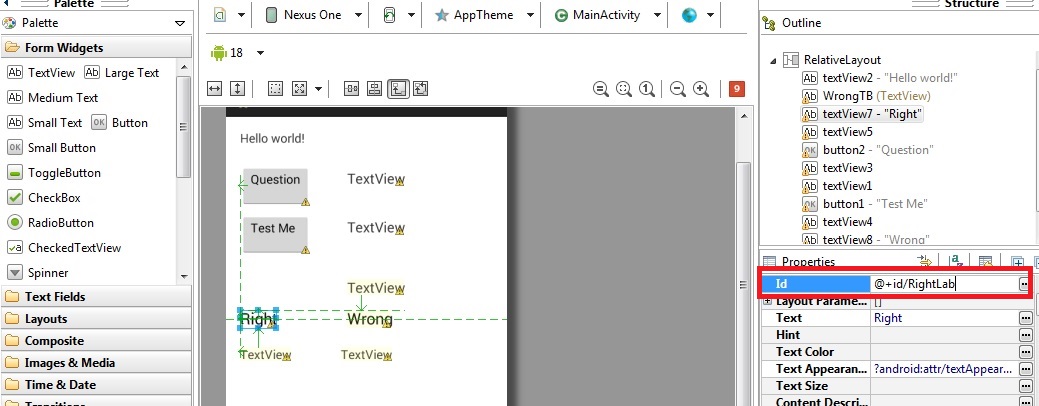Select the Wrong text on canvas

(370, 320)
